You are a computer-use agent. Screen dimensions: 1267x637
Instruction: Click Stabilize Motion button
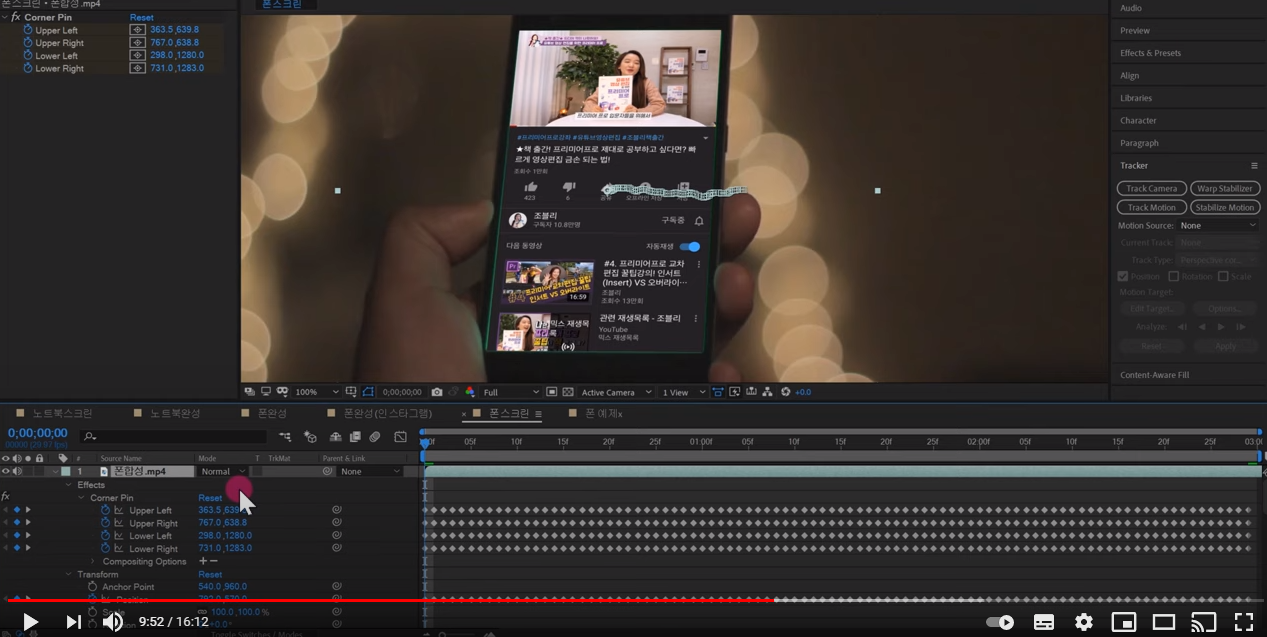[x=1225, y=207]
